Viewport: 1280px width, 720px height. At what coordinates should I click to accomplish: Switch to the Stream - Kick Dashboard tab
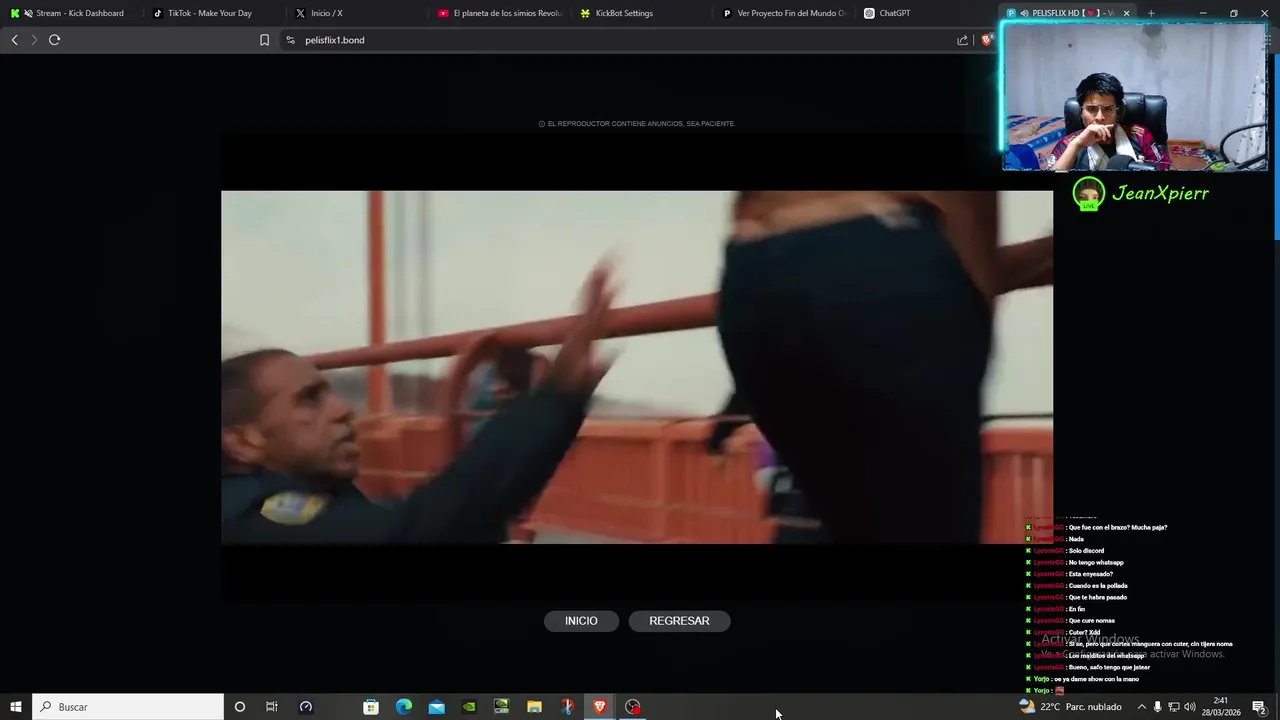[x=72, y=13]
